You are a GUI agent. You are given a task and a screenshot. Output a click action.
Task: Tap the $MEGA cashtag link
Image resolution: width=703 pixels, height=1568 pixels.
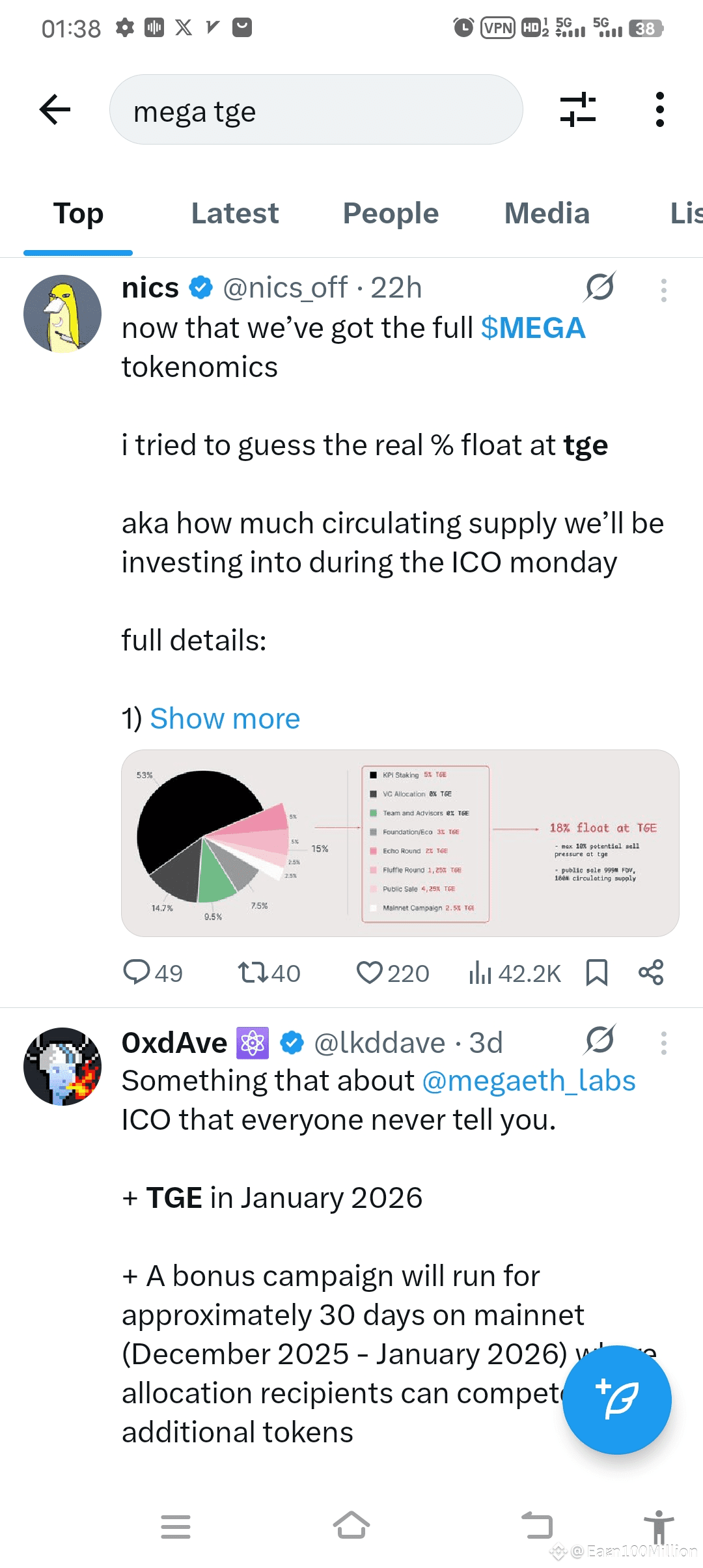click(532, 328)
